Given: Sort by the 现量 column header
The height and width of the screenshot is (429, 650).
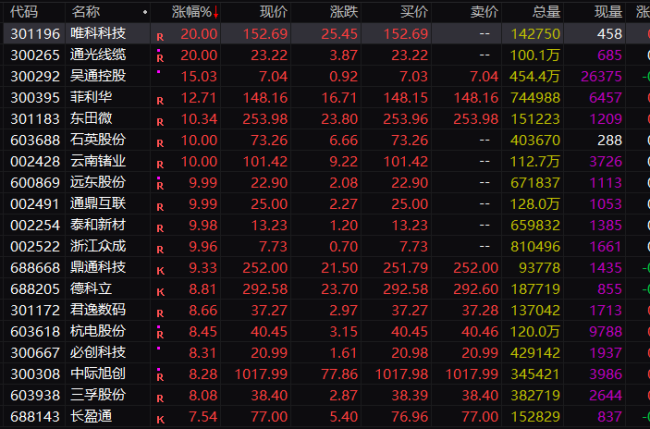Looking at the screenshot, I should (608, 12).
